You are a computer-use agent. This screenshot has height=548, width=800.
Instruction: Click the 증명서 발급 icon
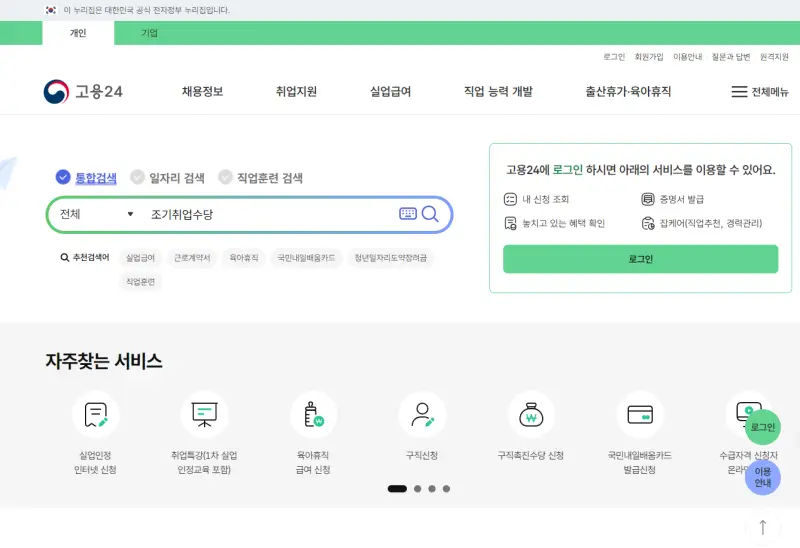[647, 199]
